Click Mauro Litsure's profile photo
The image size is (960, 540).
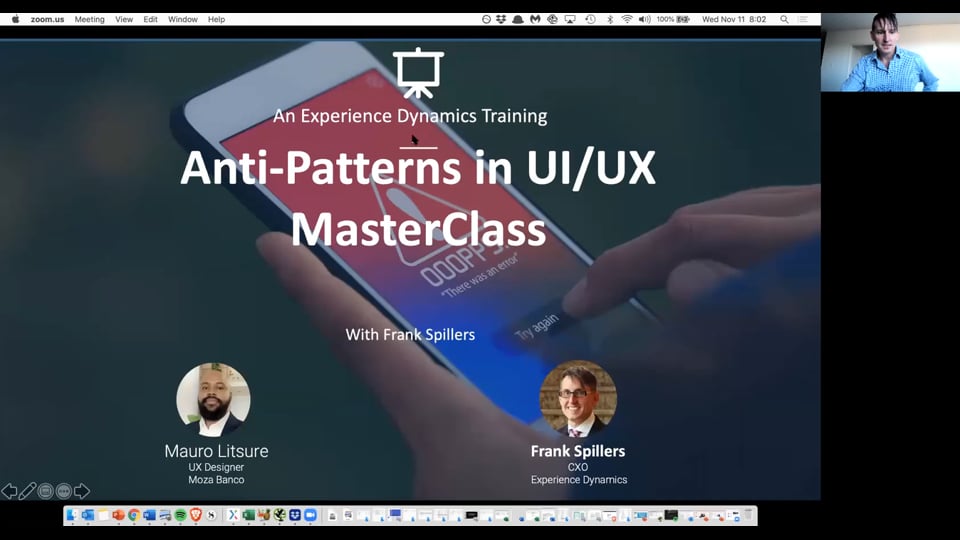click(213, 399)
